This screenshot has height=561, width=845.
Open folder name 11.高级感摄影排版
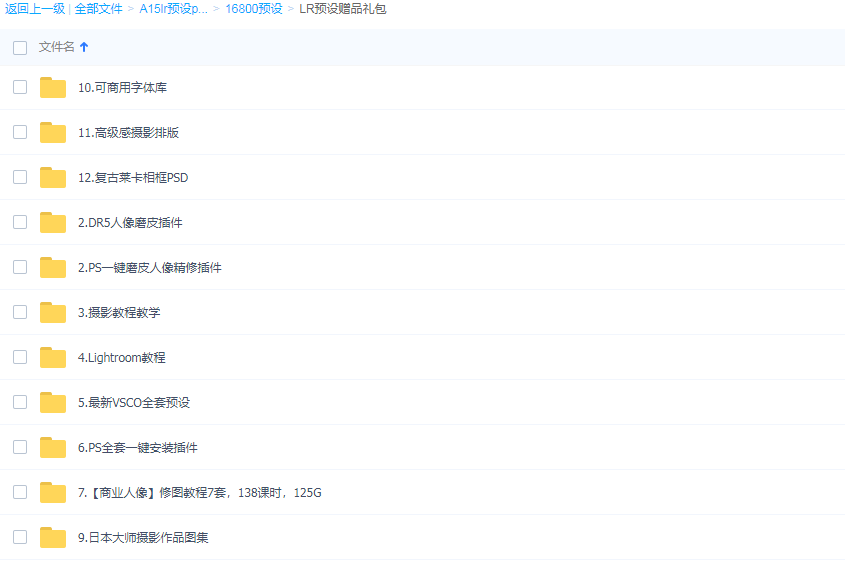(128, 133)
